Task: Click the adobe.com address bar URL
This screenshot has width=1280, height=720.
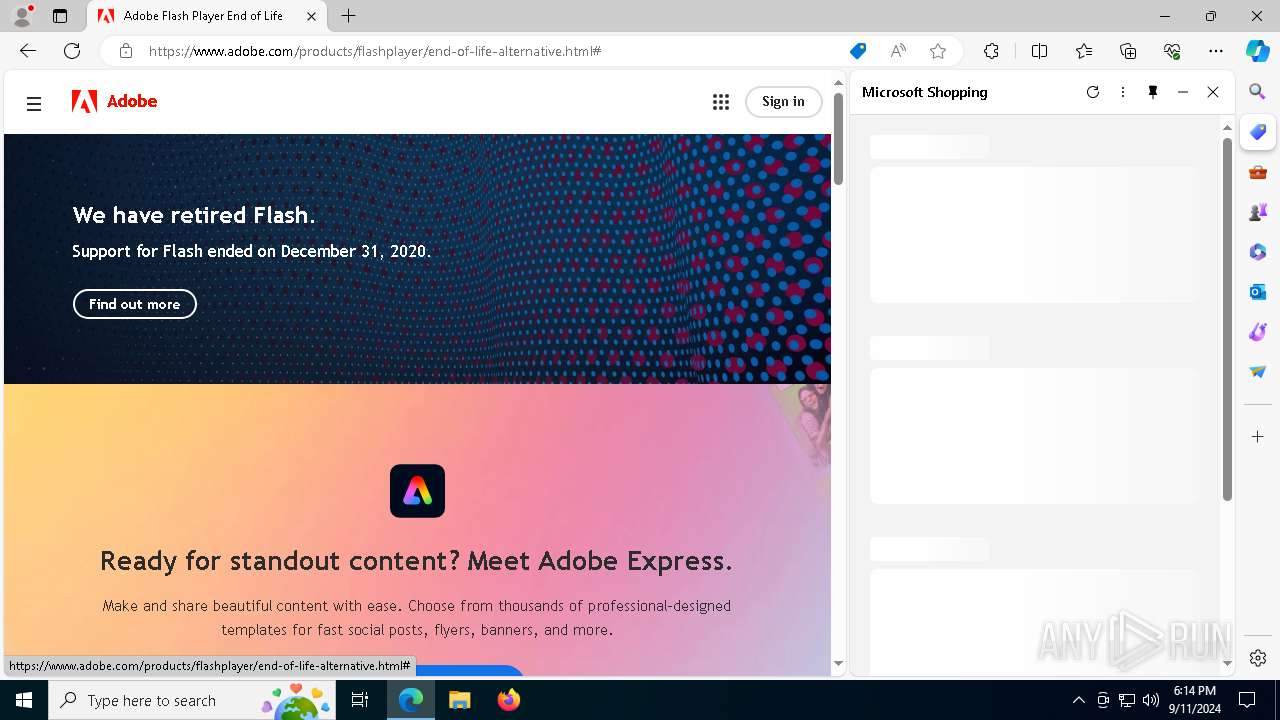Action: (x=375, y=51)
